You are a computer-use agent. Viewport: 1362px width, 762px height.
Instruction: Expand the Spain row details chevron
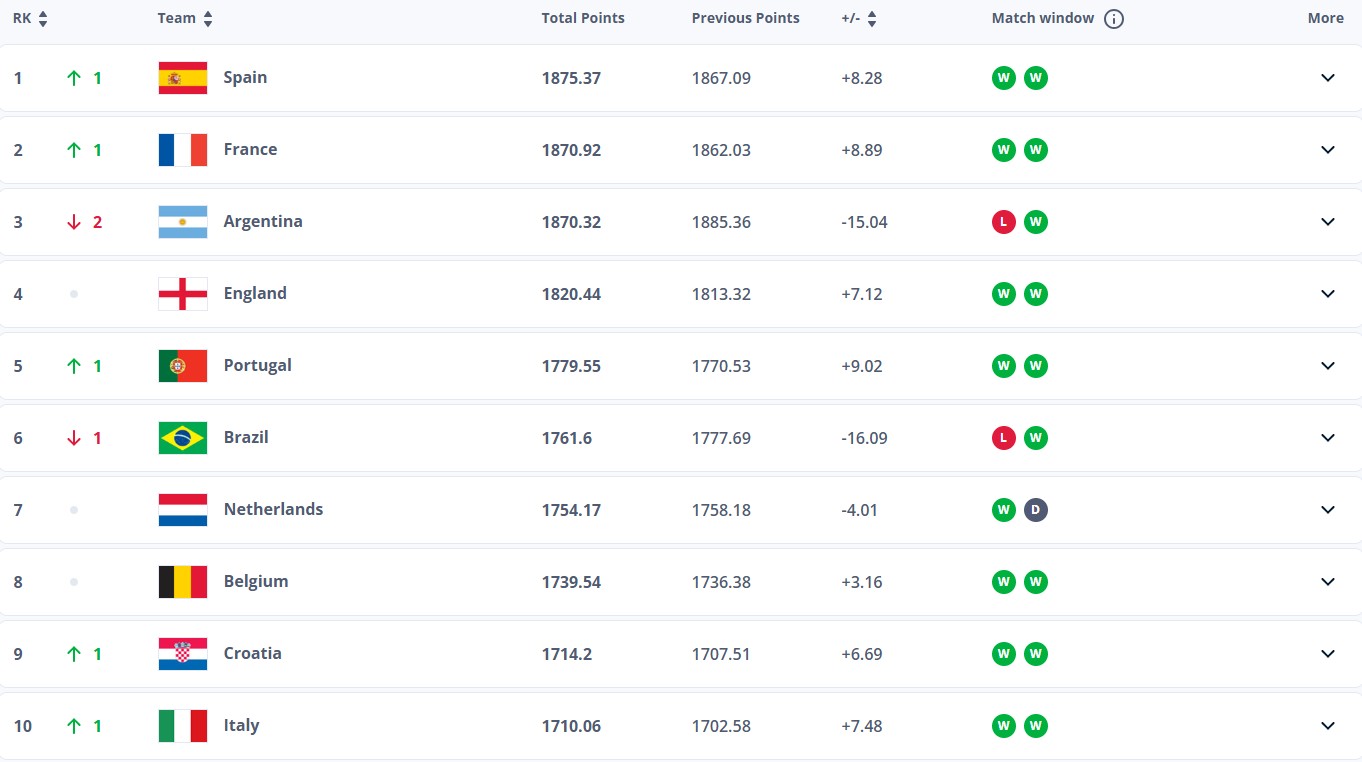coord(1328,78)
